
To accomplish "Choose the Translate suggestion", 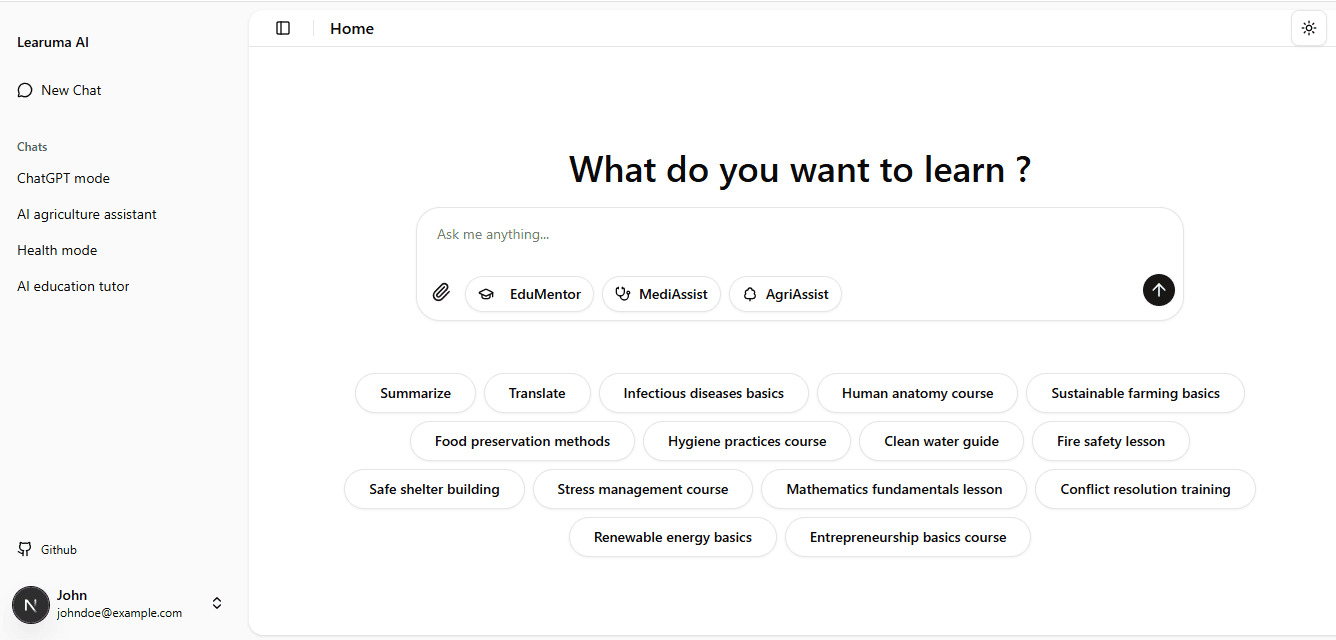I will pos(537,393).
